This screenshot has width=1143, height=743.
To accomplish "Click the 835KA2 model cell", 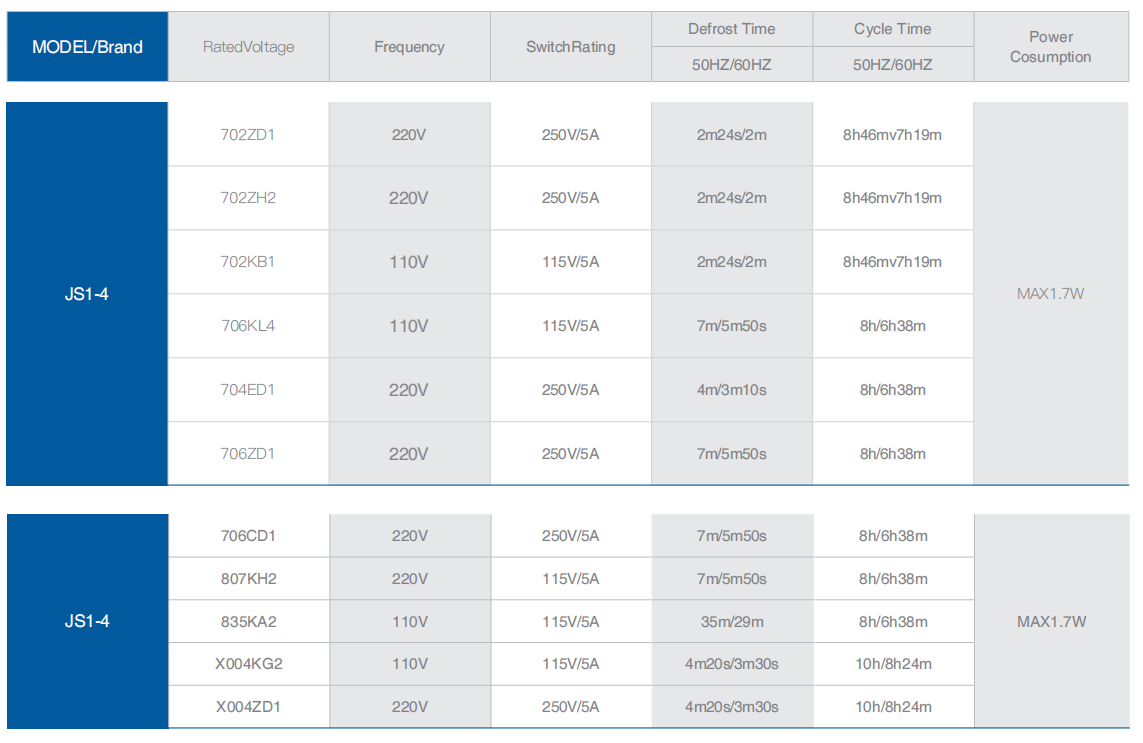I will (x=248, y=622).
